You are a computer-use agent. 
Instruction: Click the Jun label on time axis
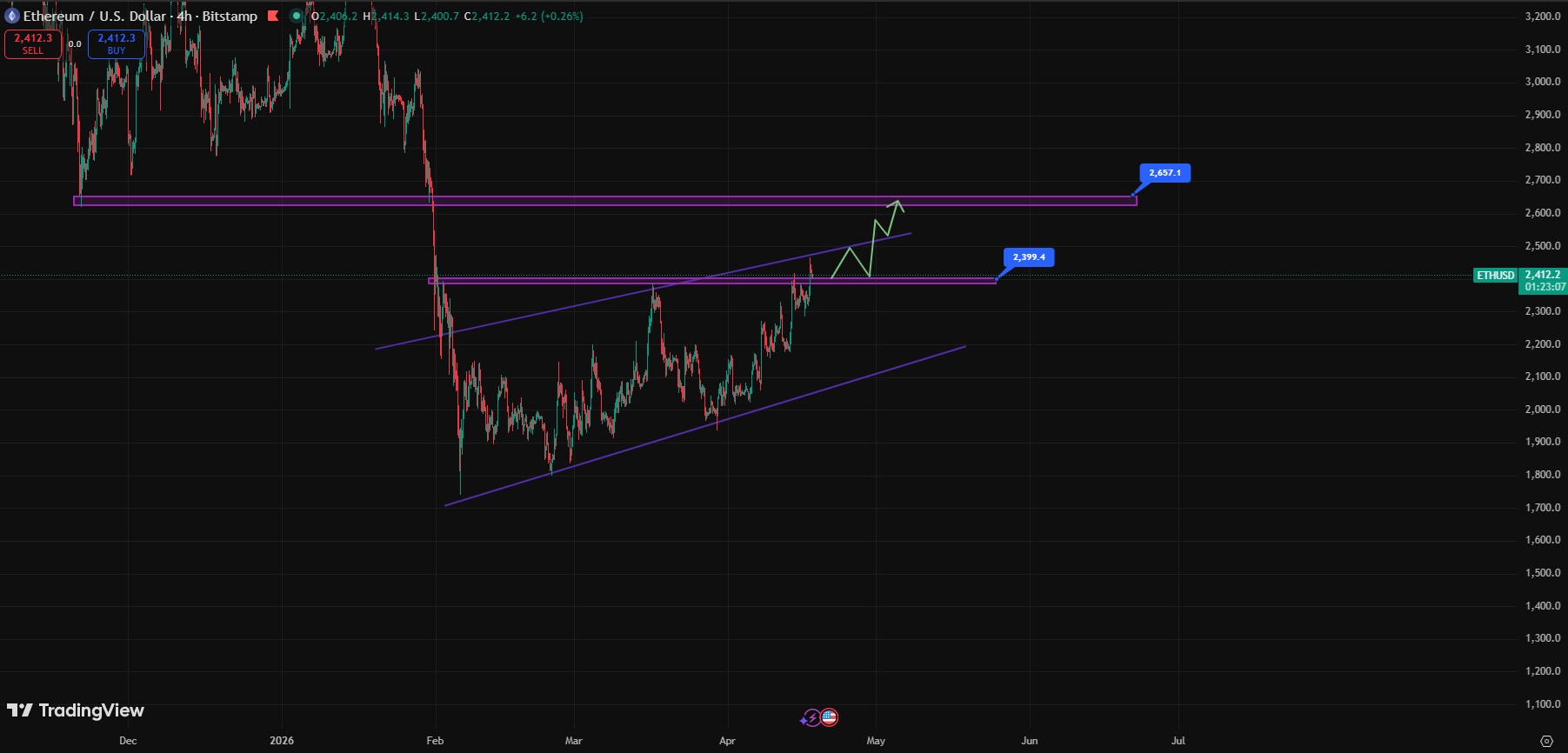click(x=1030, y=741)
